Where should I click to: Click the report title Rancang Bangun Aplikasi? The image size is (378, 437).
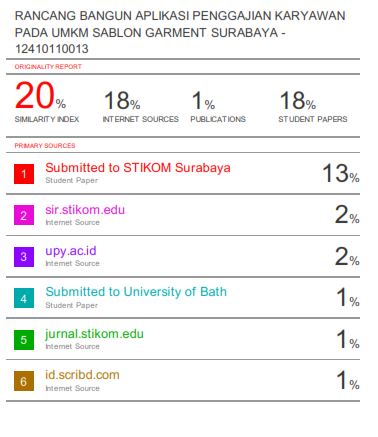[180, 32]
